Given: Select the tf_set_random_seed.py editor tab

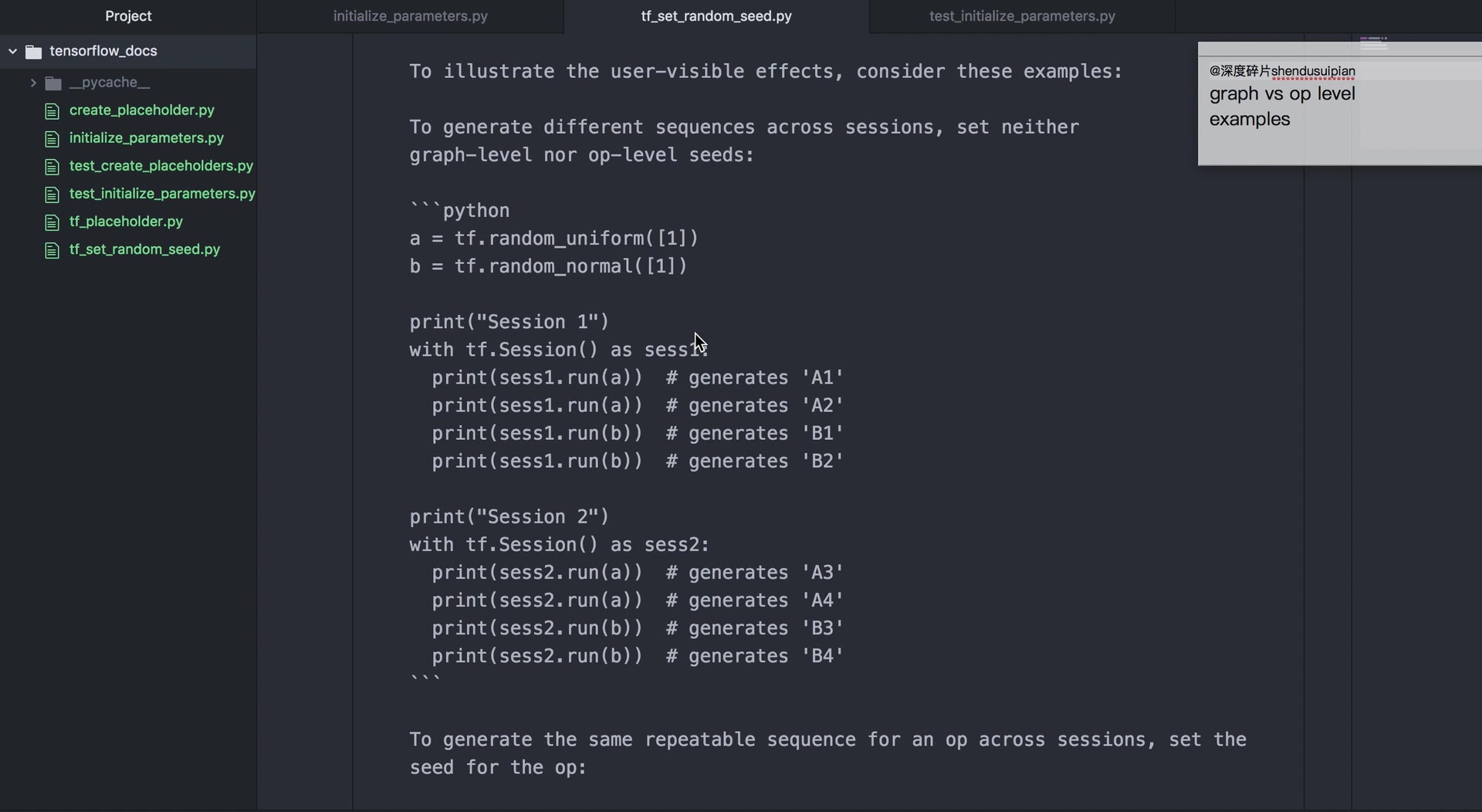Looking at the screenshot, I should coord(716,16).
